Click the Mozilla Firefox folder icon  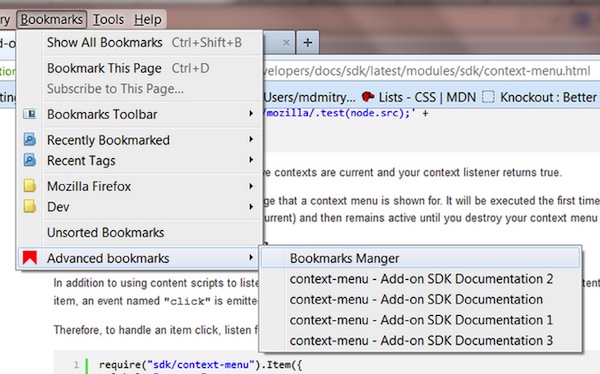[x=29, y=186]
